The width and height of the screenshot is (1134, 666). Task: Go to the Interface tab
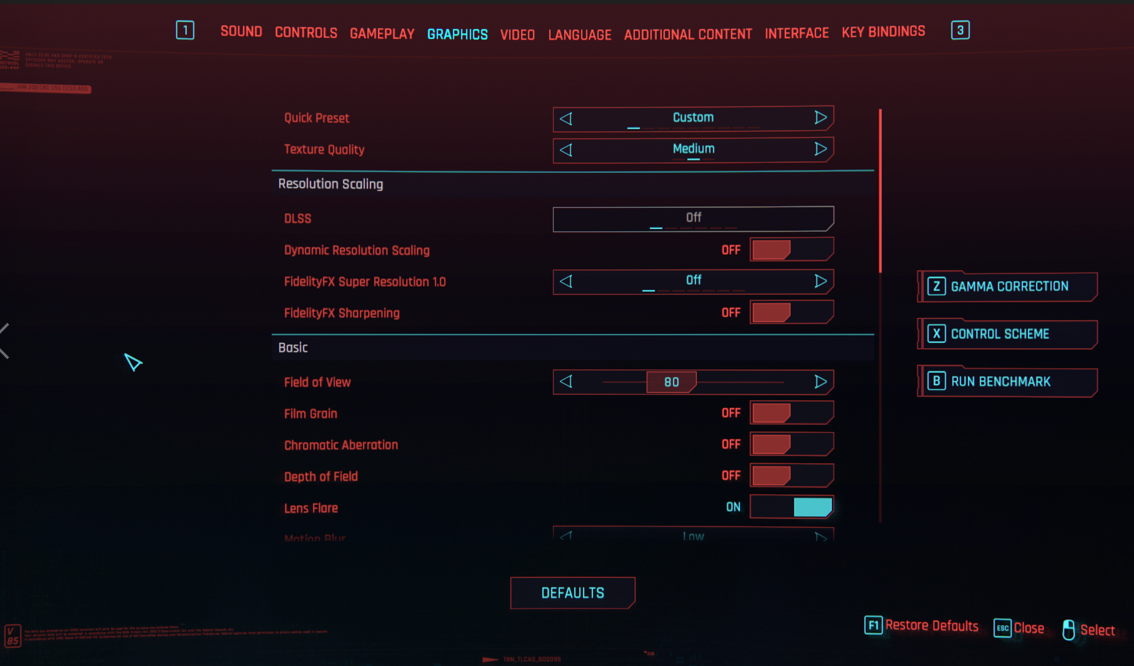pos(796,33)
